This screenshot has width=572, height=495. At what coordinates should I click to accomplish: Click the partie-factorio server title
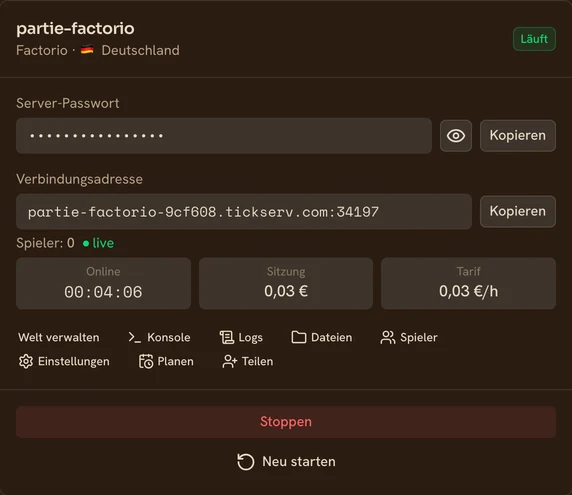[76, 28]
